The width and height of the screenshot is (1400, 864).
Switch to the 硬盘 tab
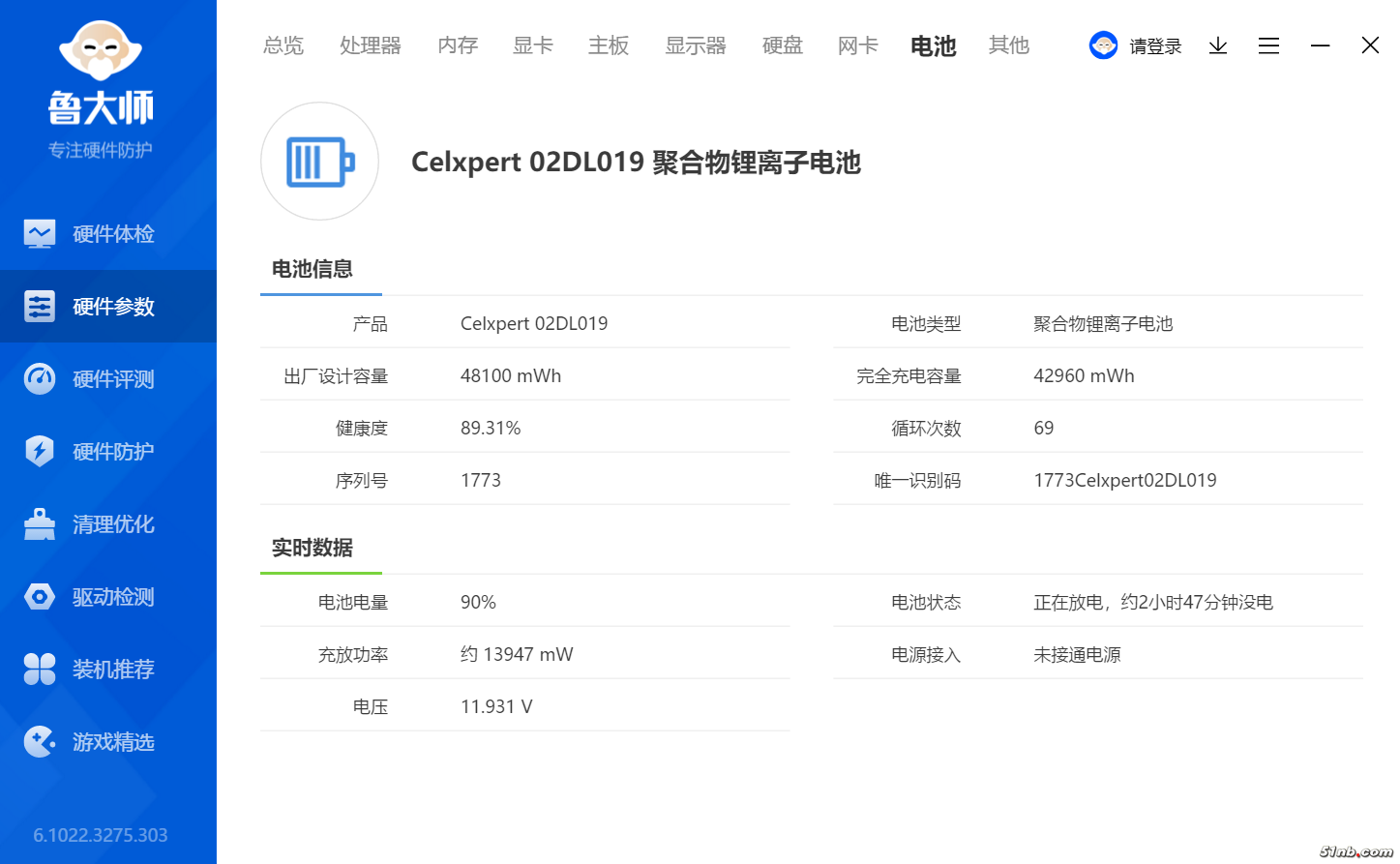click(783, 45)
